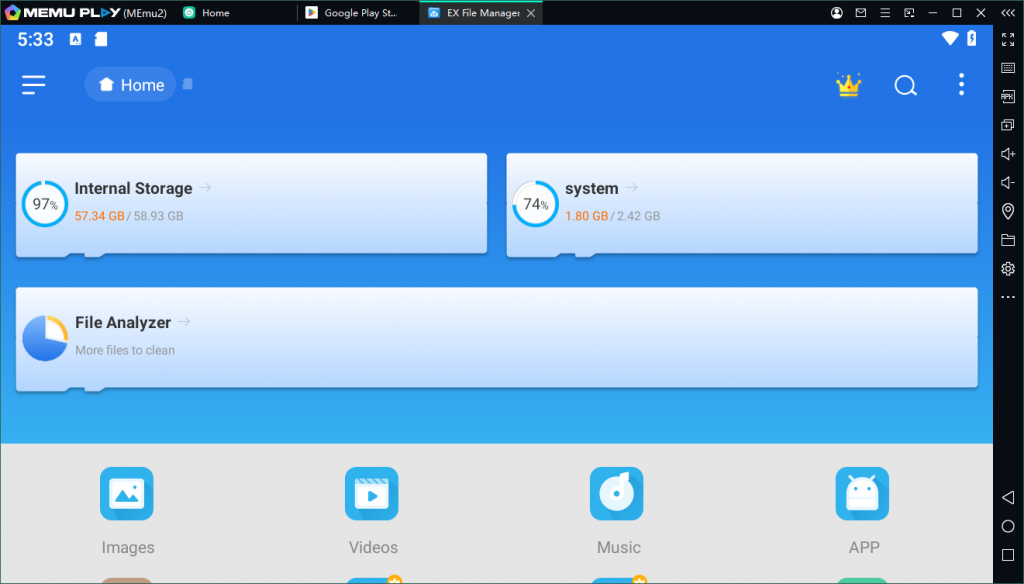Click the 97% storage usage ring

(44, 204)
